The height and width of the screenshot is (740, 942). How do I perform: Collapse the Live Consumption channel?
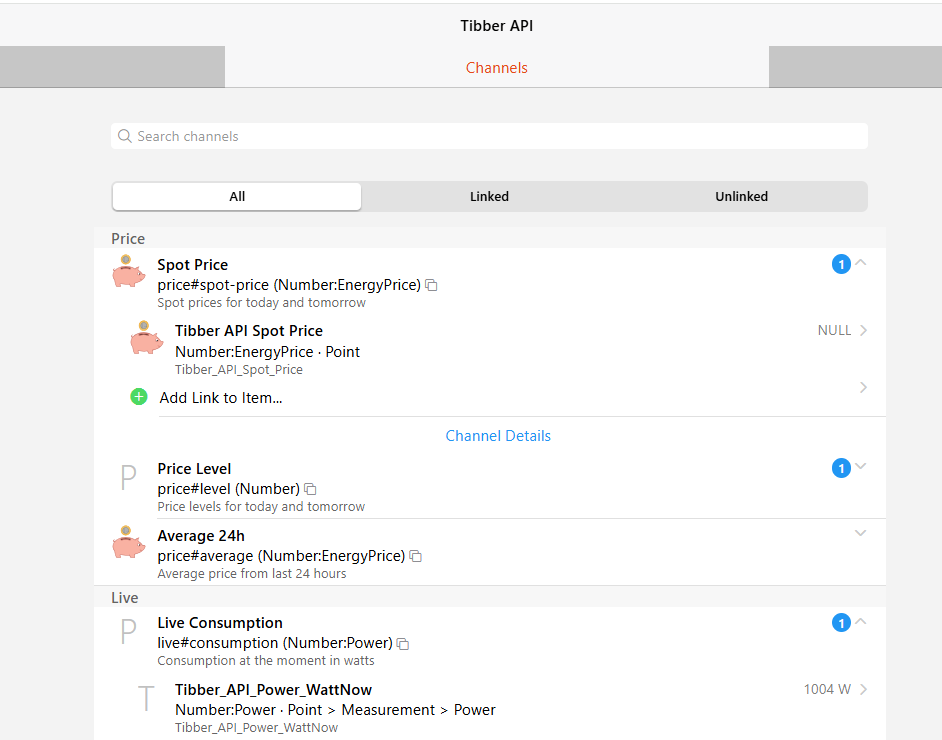[x=861, y=622]
